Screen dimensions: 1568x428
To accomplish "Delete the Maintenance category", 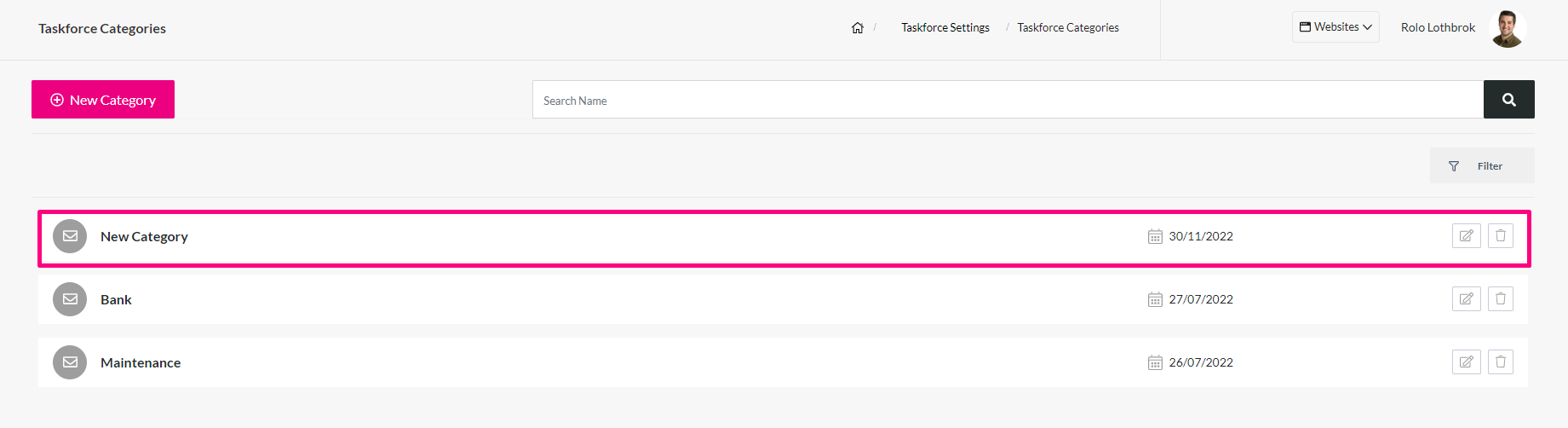I will pos(1501,362).
